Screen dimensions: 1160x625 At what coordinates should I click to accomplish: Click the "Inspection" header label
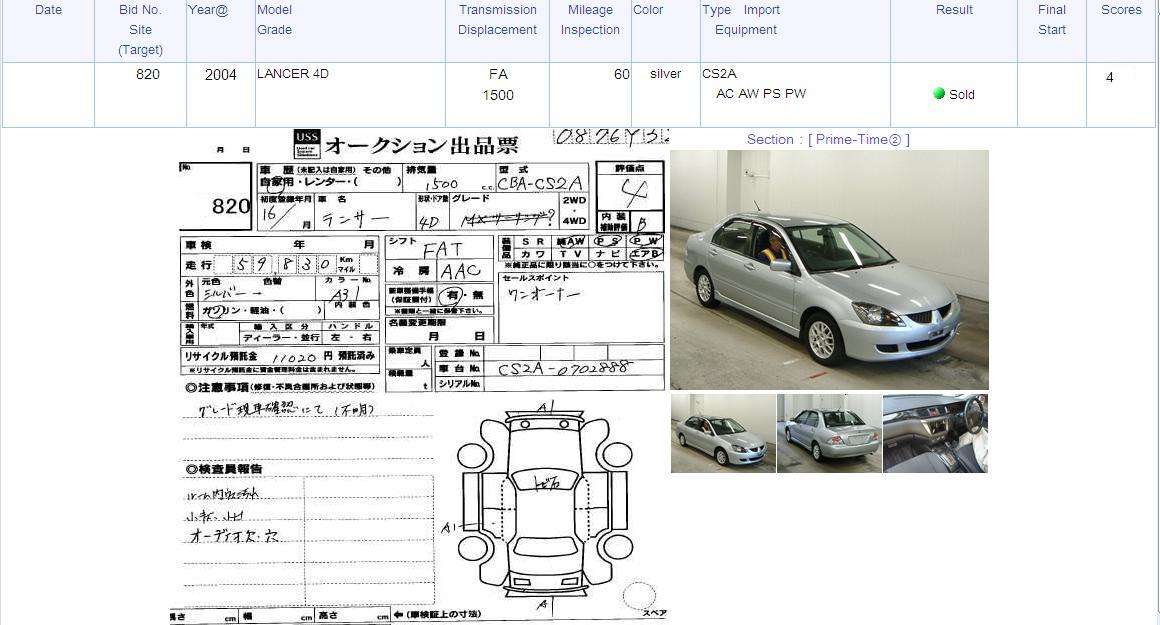(x=590, y=30)
